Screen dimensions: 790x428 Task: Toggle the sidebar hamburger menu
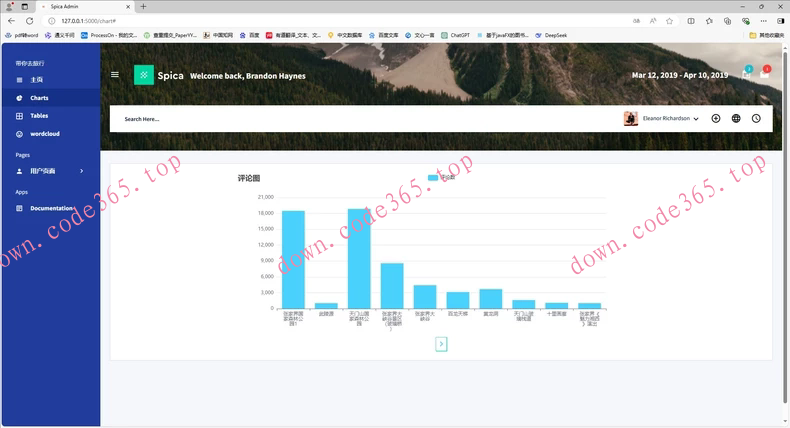pyautogui.click(x=115, y=75)
